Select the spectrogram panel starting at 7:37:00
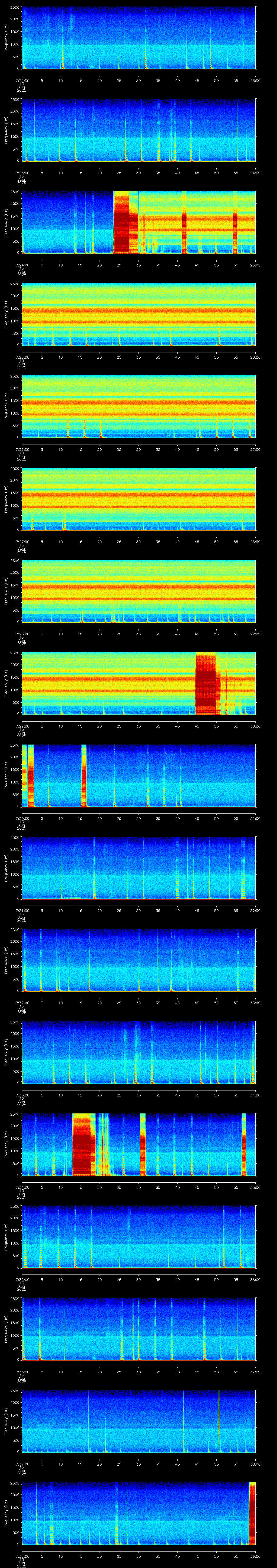The height and width of the screenshot is (1568, 277). (139, 1422)
